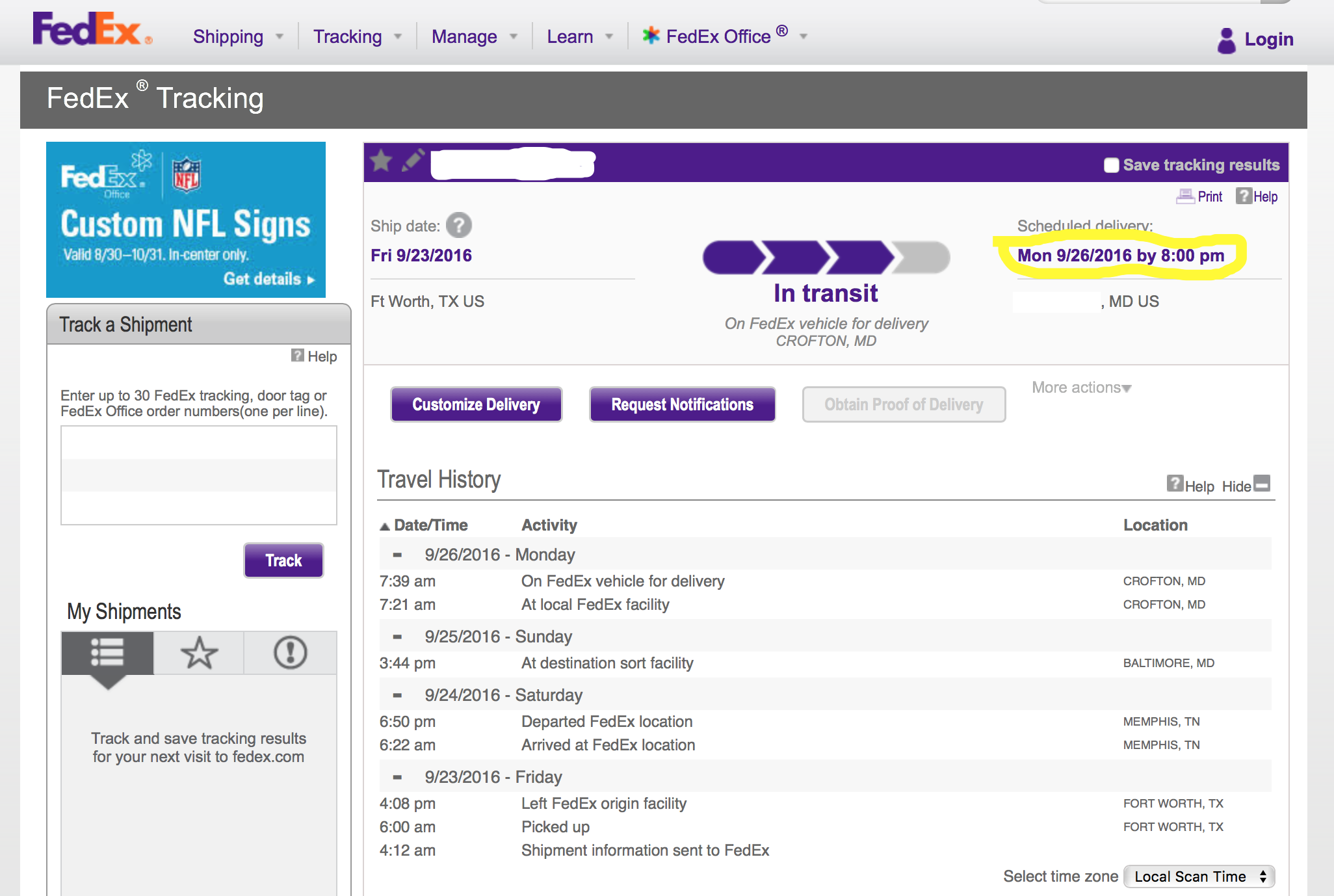Click the Print link text
The width and height of the screenshot is (1334, 896).
click(1210, 196)
